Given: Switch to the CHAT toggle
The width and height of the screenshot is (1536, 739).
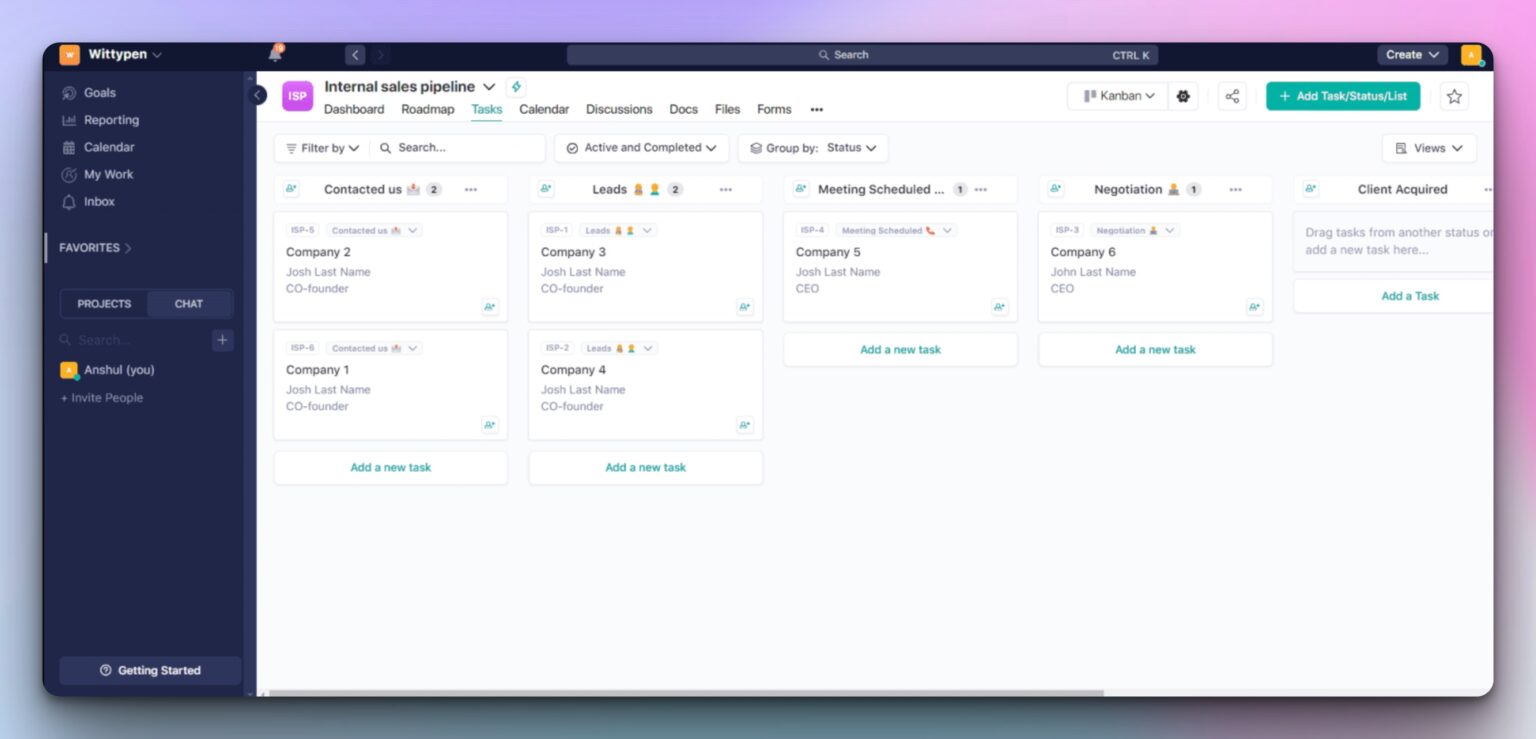Looking at the screenshot, I should pos(189,304).
